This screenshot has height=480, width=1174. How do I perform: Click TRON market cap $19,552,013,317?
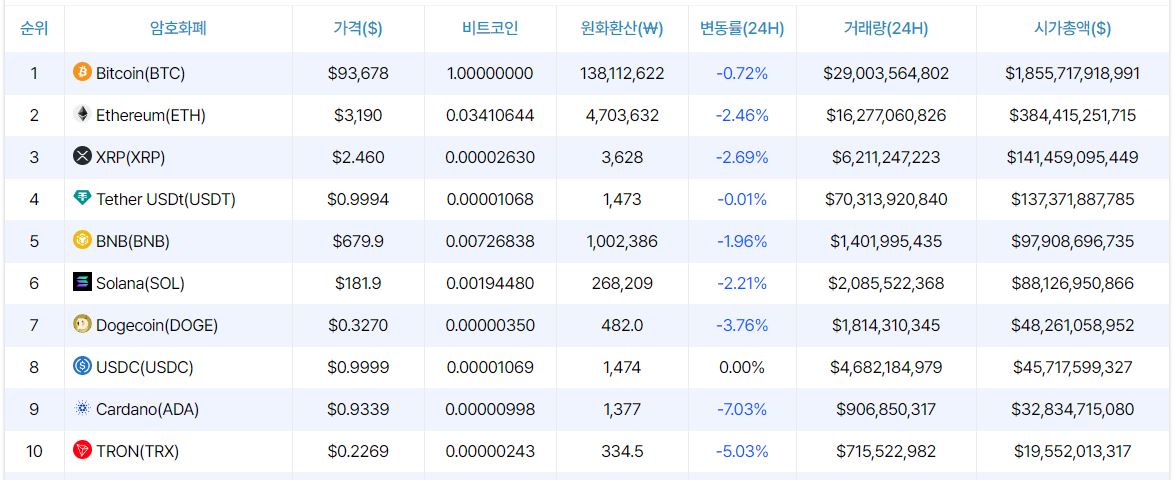(x=1072, y=451)
